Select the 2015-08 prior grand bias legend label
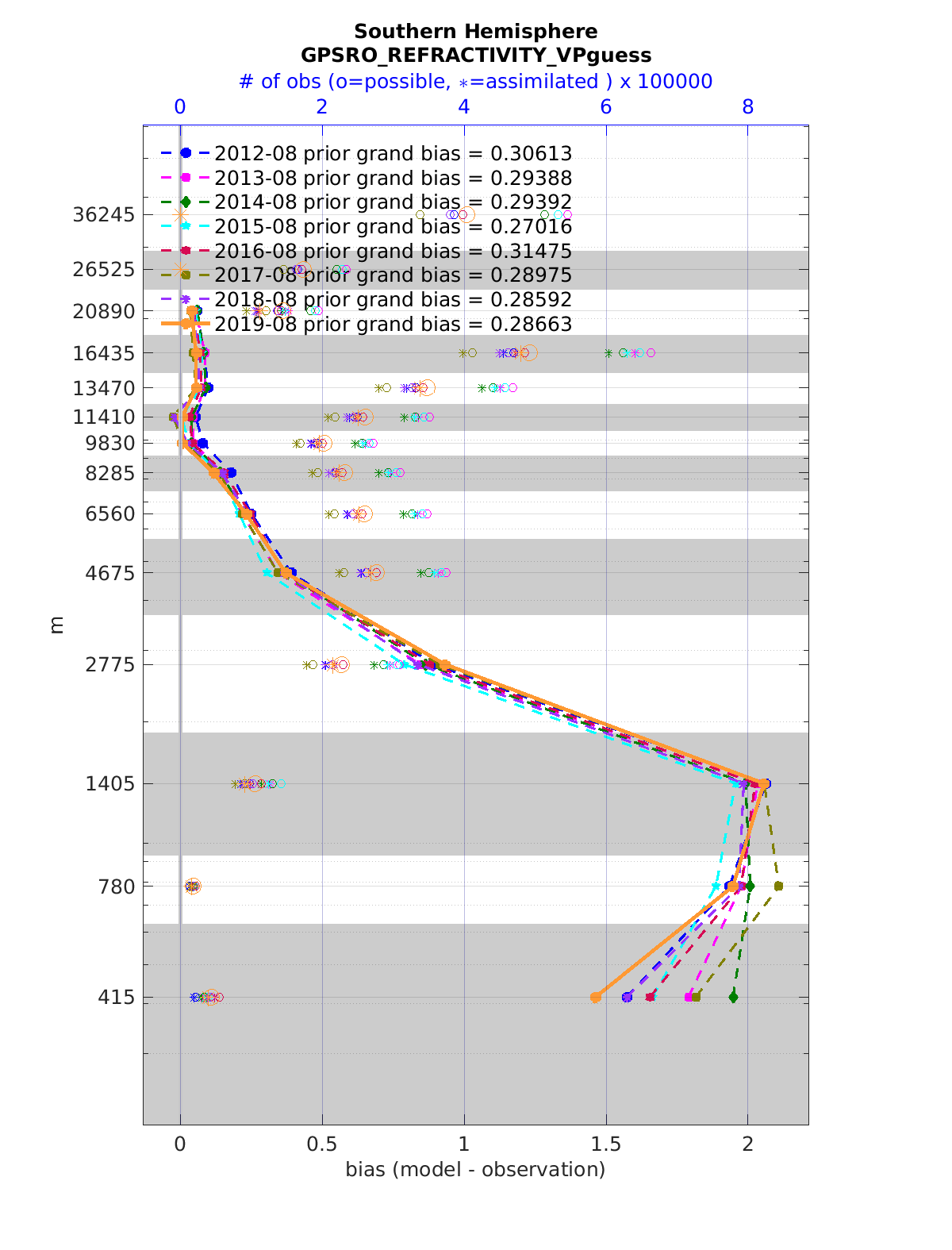 pos(393,227)
